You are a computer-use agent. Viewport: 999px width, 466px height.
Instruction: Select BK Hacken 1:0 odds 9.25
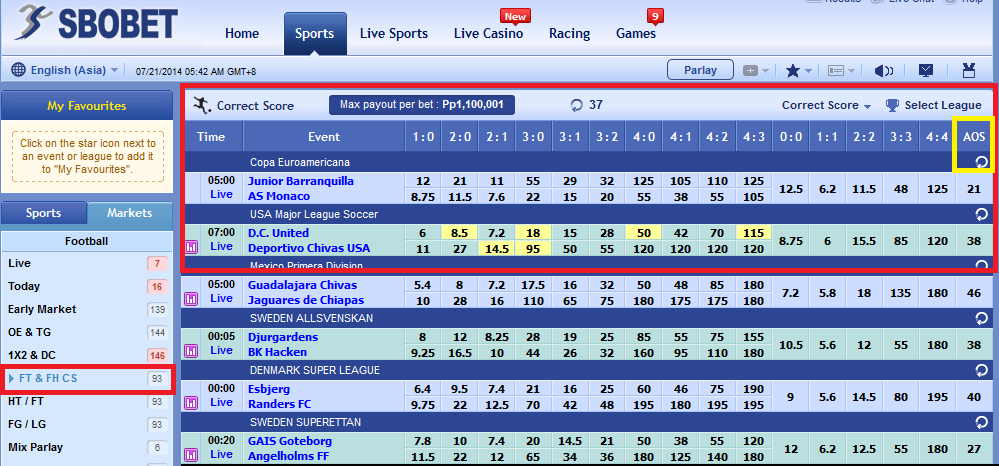423,352
